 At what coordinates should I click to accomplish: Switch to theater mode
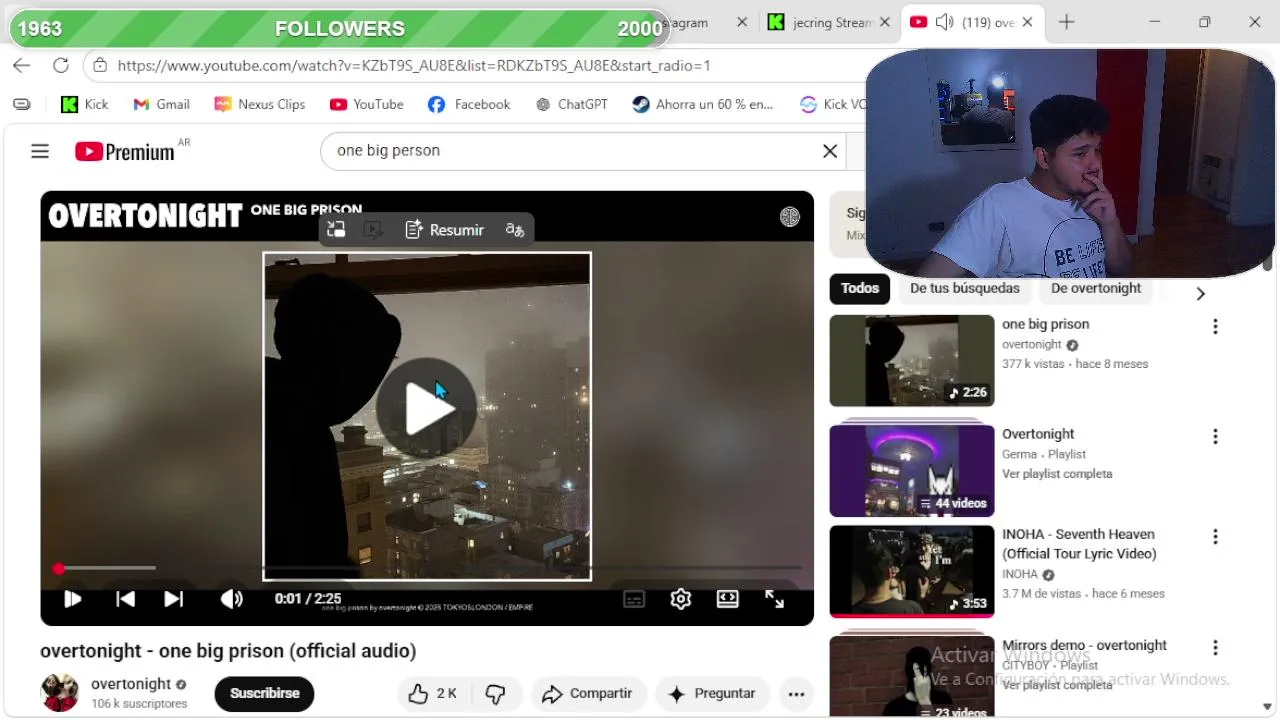pyautogui.click(x=728, y=599)
